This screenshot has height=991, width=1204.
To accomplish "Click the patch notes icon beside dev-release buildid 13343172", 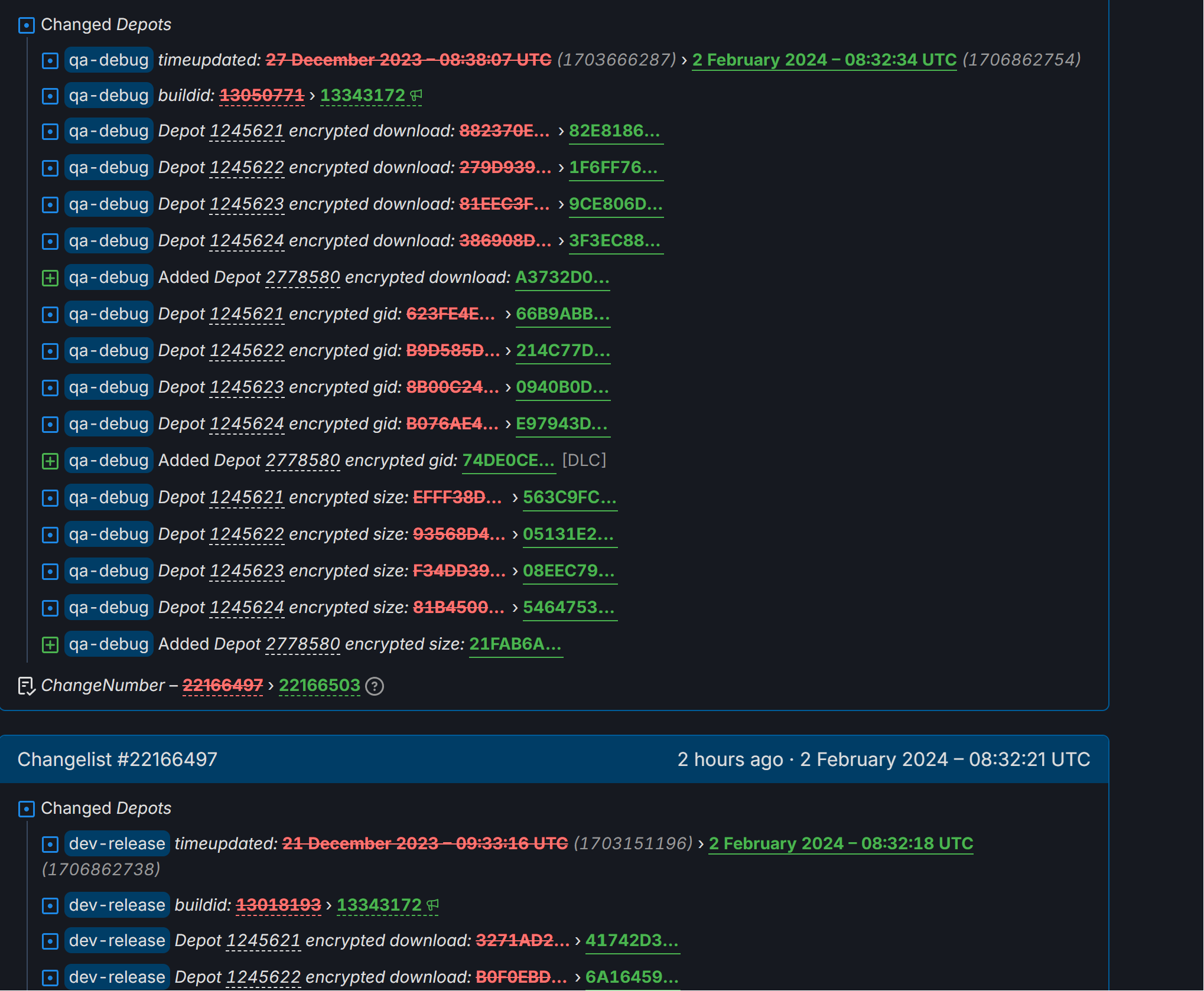I will (x=433, y=905).
